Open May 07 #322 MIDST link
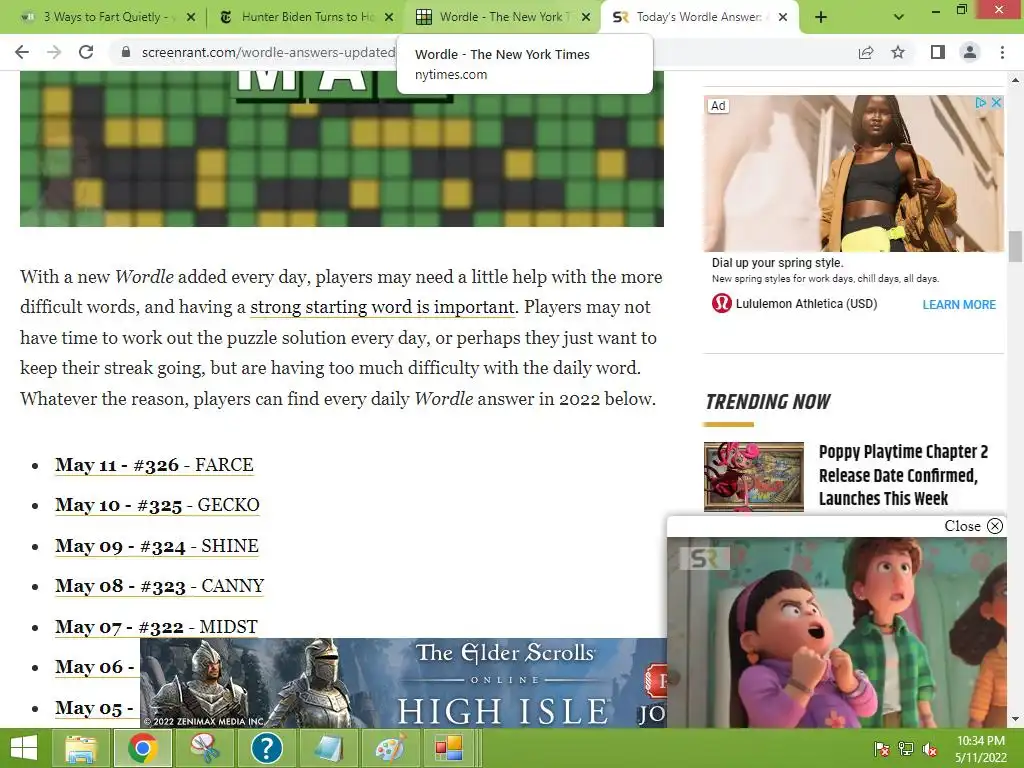 (x=156, y=627)
